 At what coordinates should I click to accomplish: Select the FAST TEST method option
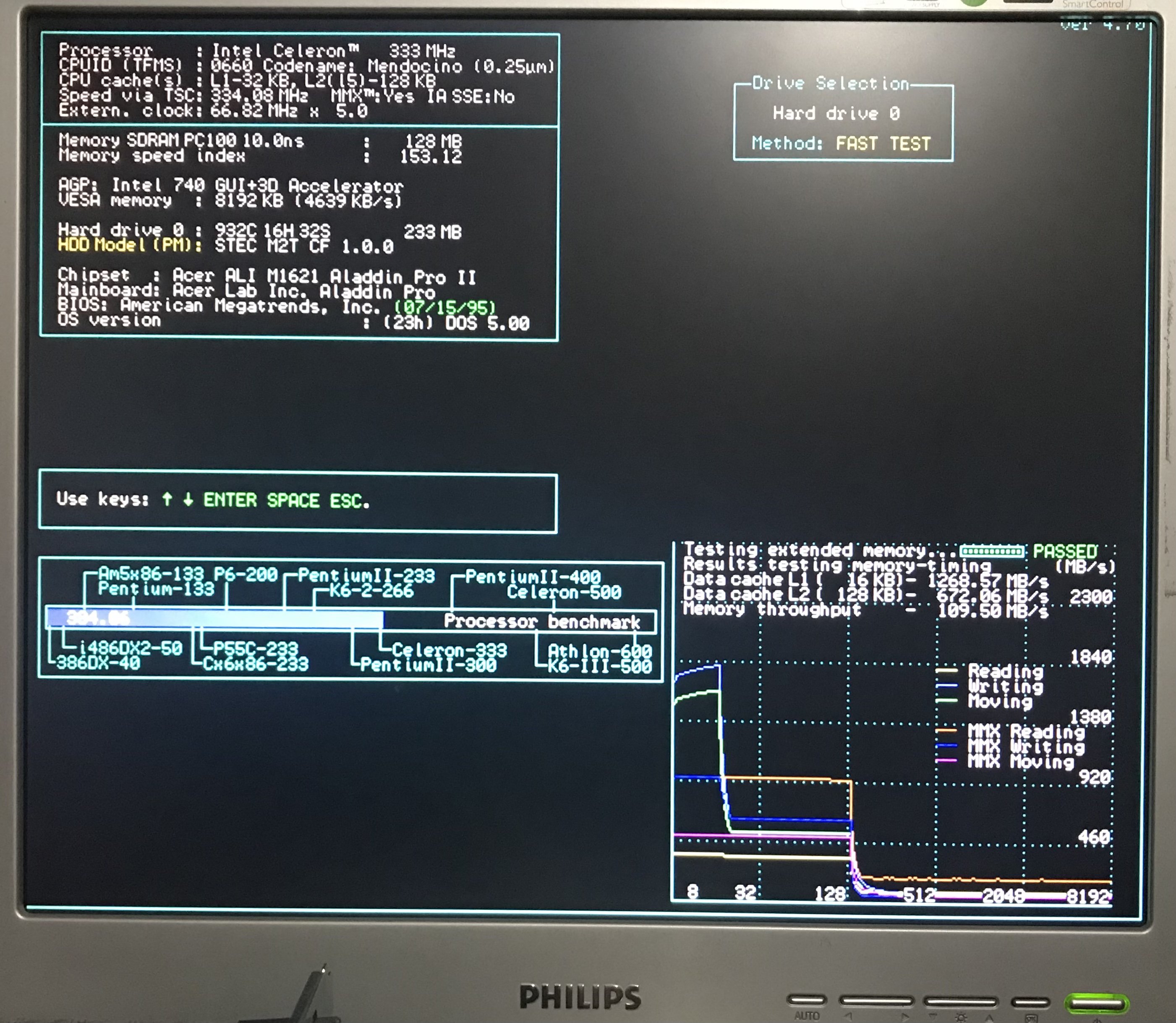(x=883, y=143)
